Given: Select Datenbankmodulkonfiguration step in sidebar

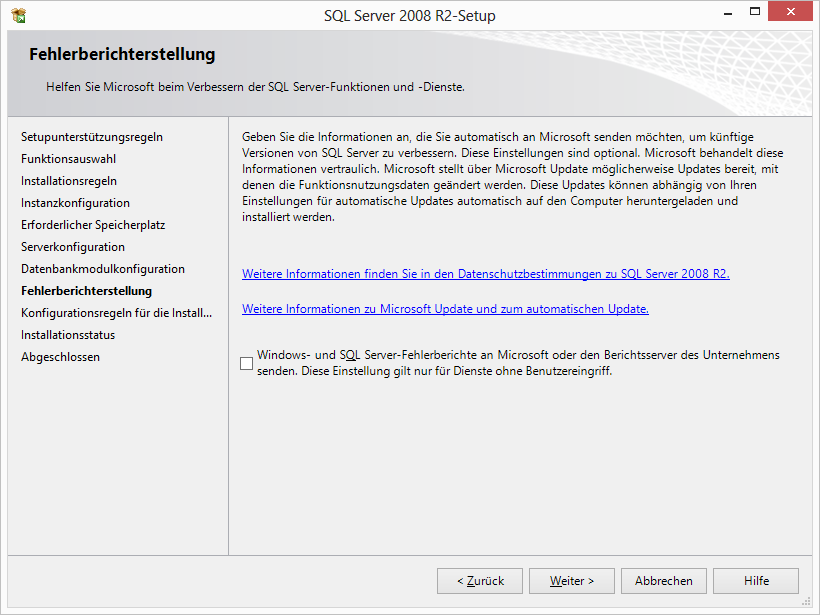Looking at the screenshot, I should (103, 269).
